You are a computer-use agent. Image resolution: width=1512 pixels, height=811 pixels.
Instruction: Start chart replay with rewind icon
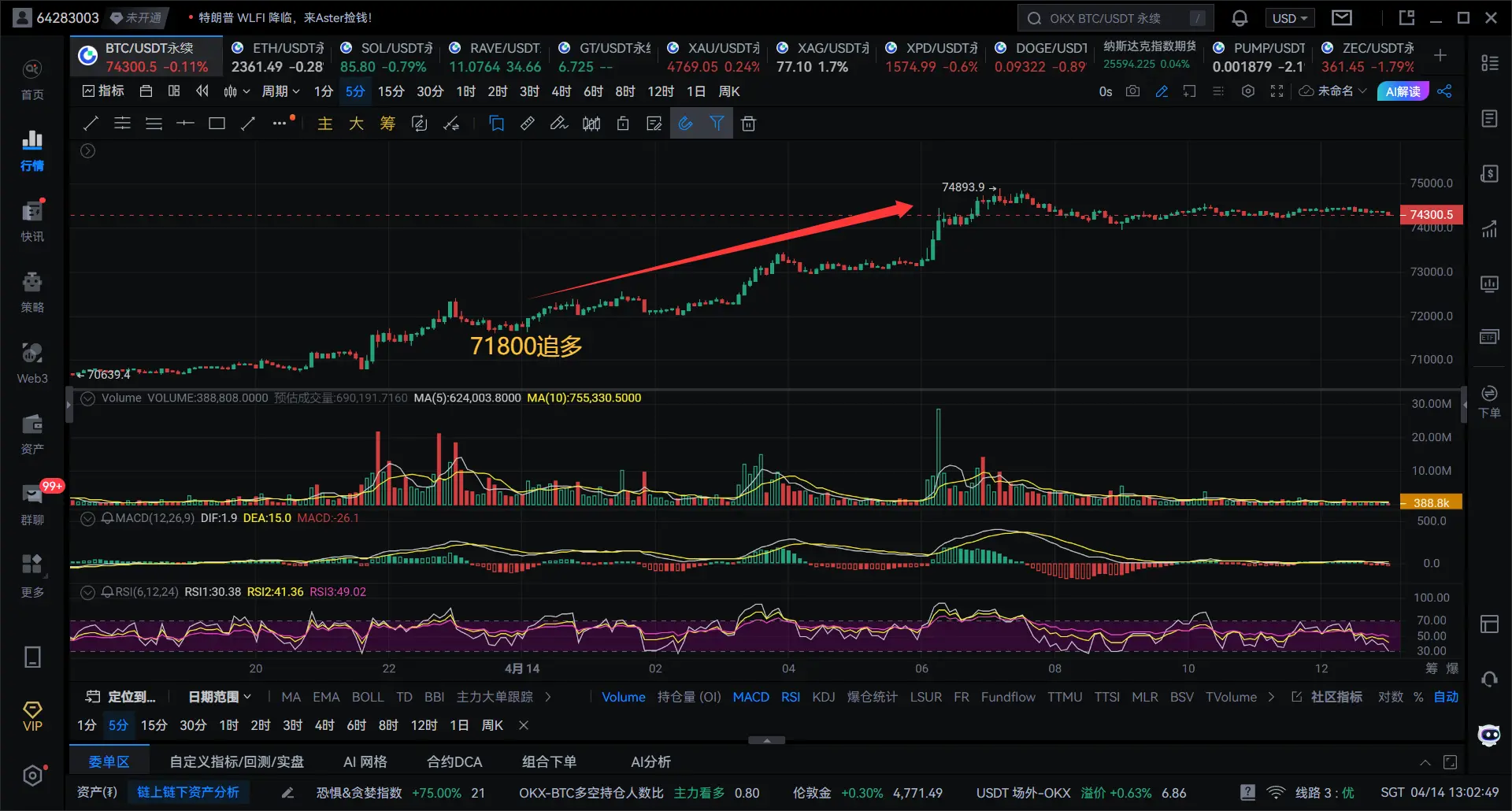(202, 91)
